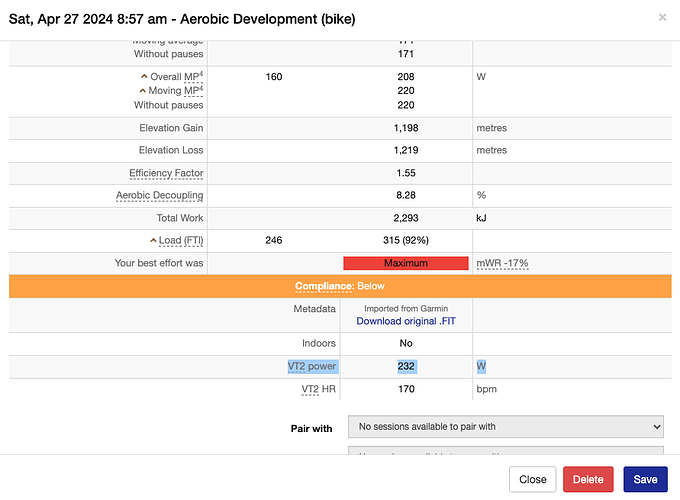This screenshot has height=500, width=680.
Task: Click the Indoors value No
Action: [406, 343]
